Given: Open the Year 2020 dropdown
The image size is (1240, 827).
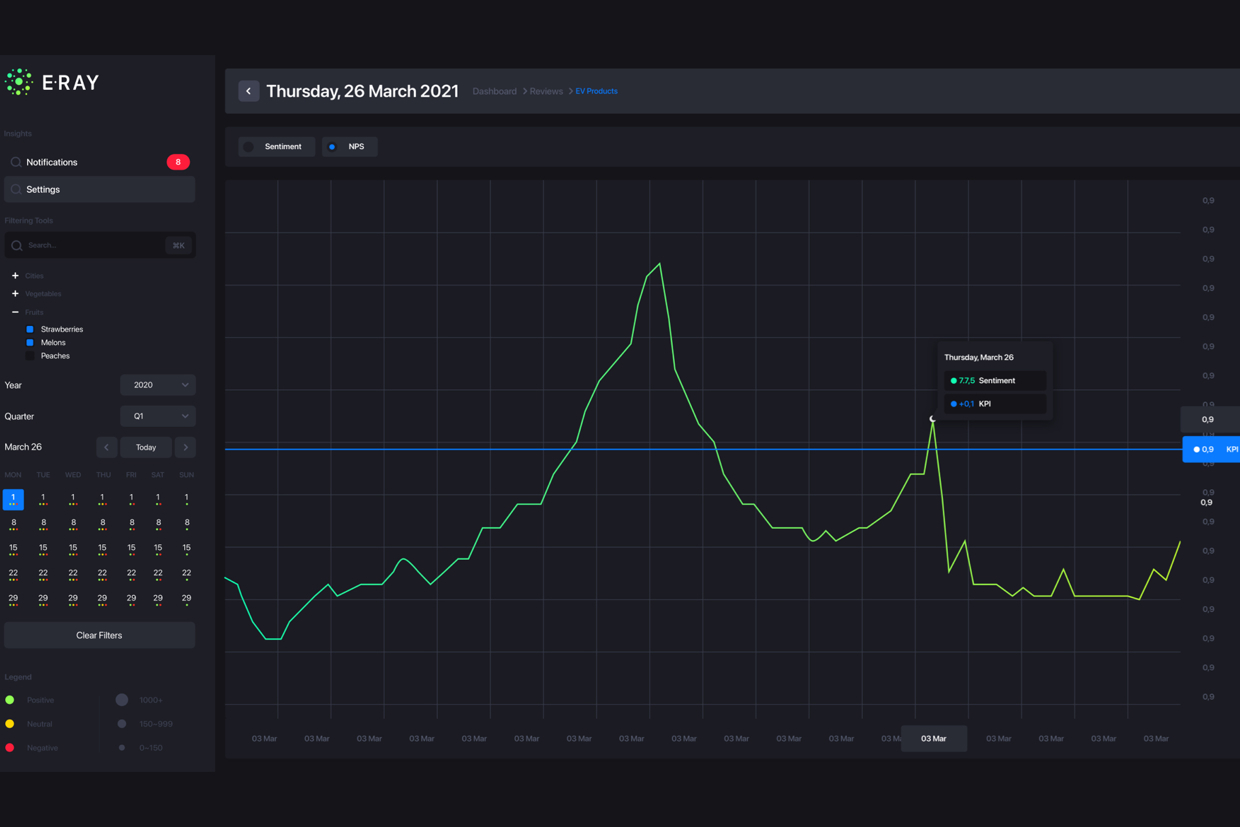Looking at the screenshot, I should point(157,385).
